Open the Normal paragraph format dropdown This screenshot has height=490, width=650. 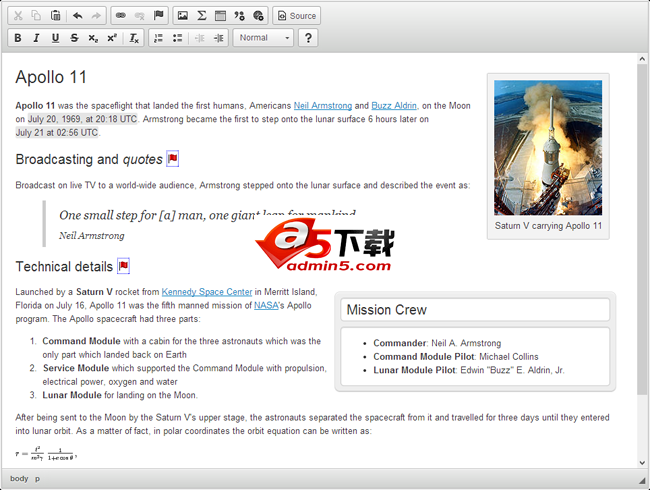[x=263, y=38]
